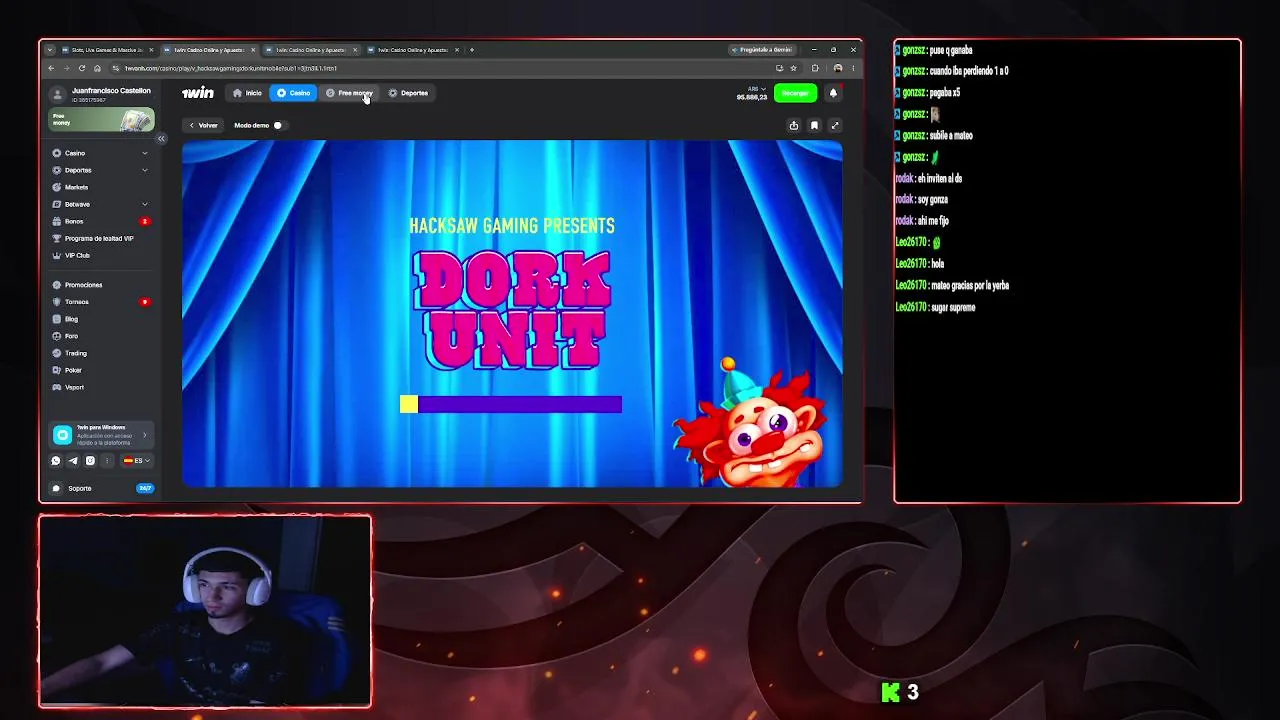This screenshot has height=720, width=1280.
Task: Open the notifications bell
Action: click(x=833, y=93)
